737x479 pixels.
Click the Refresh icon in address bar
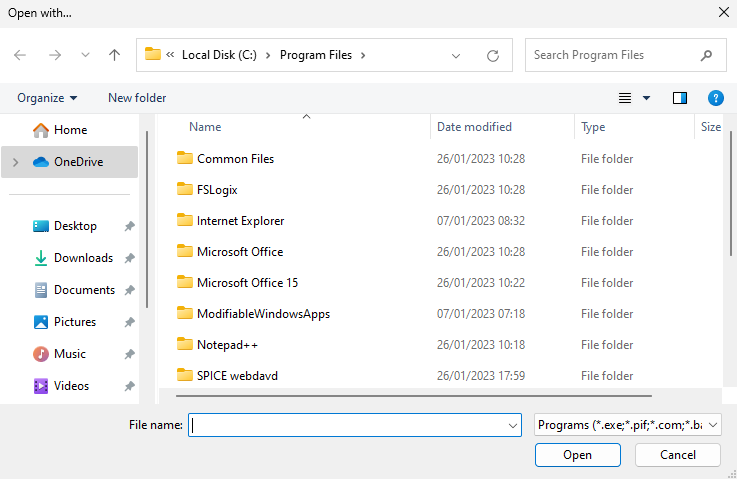coord(492,56)
